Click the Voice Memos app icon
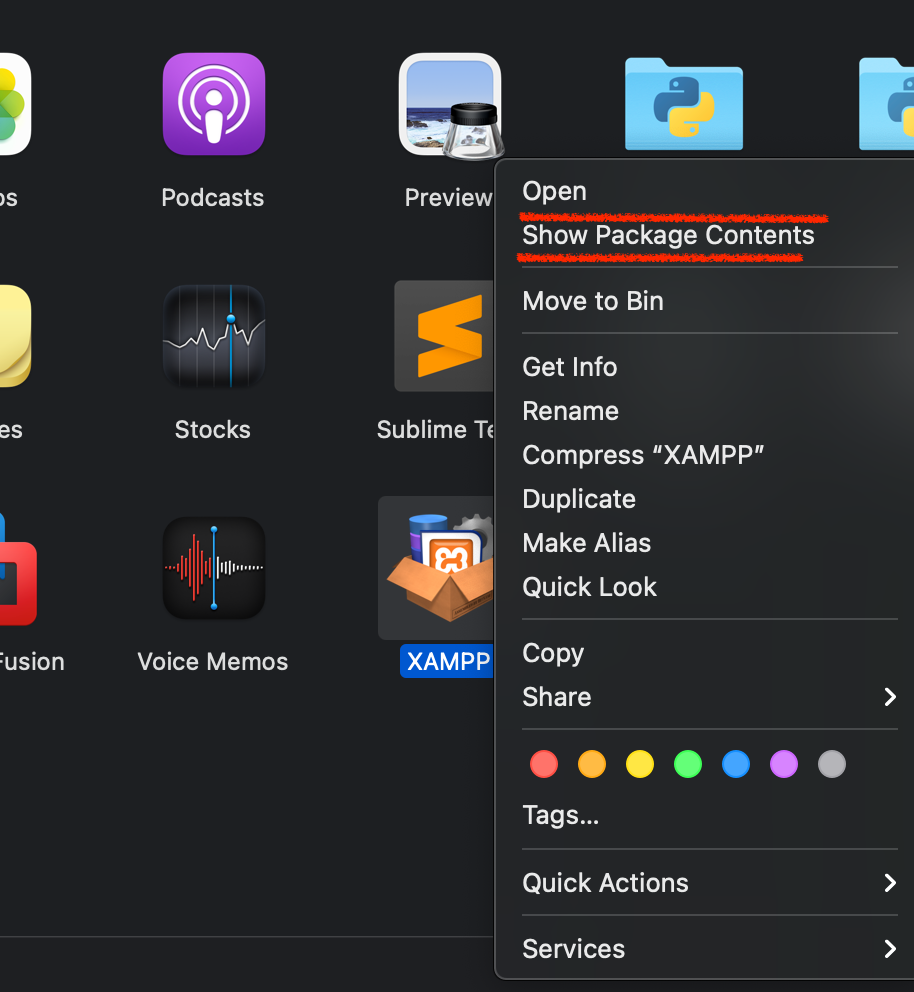This screenshot has width=914, height=992. pos(214,568)
